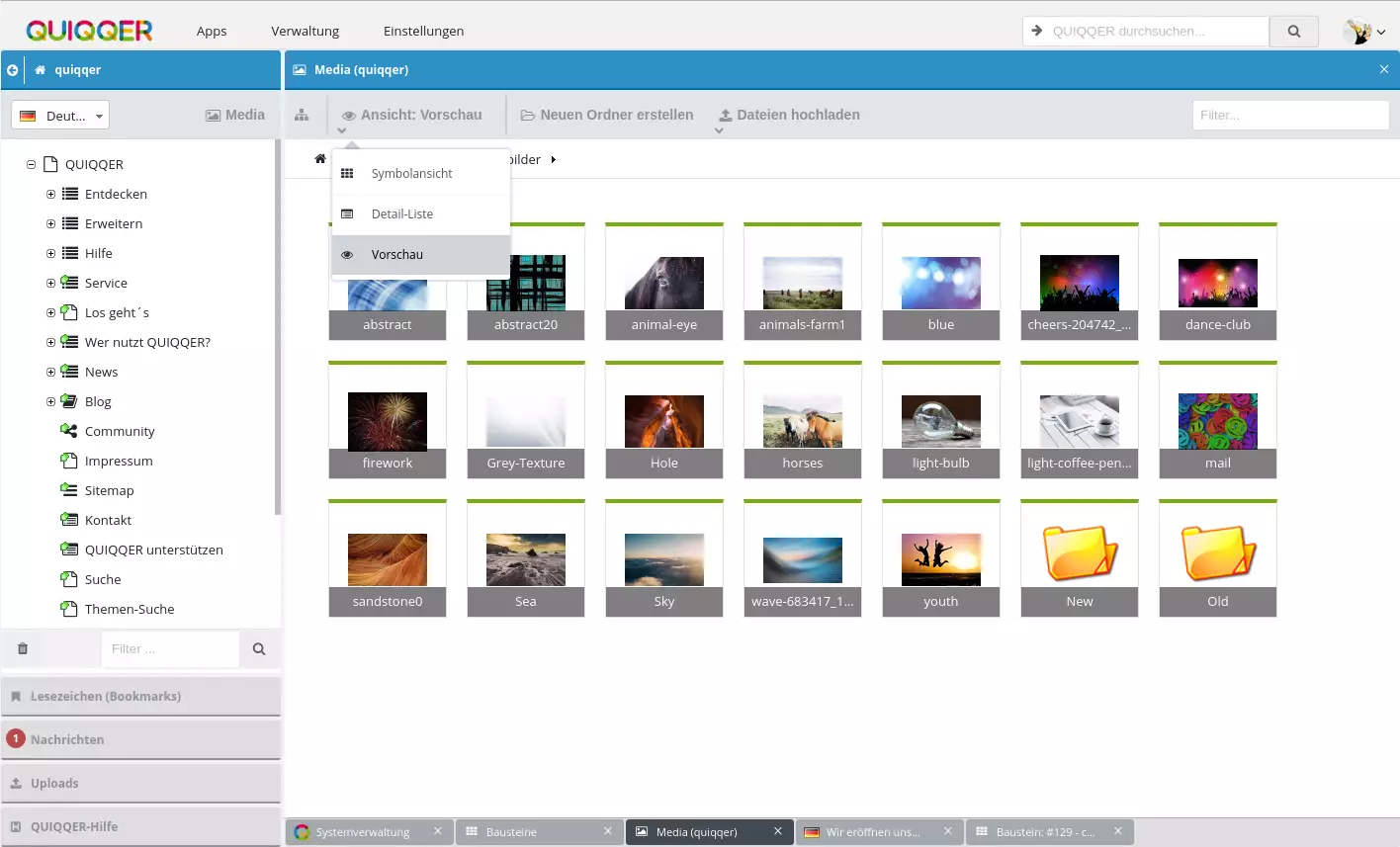Click the media Filter input field
The image size is (1400, 847).
[x=1289, y=116]
